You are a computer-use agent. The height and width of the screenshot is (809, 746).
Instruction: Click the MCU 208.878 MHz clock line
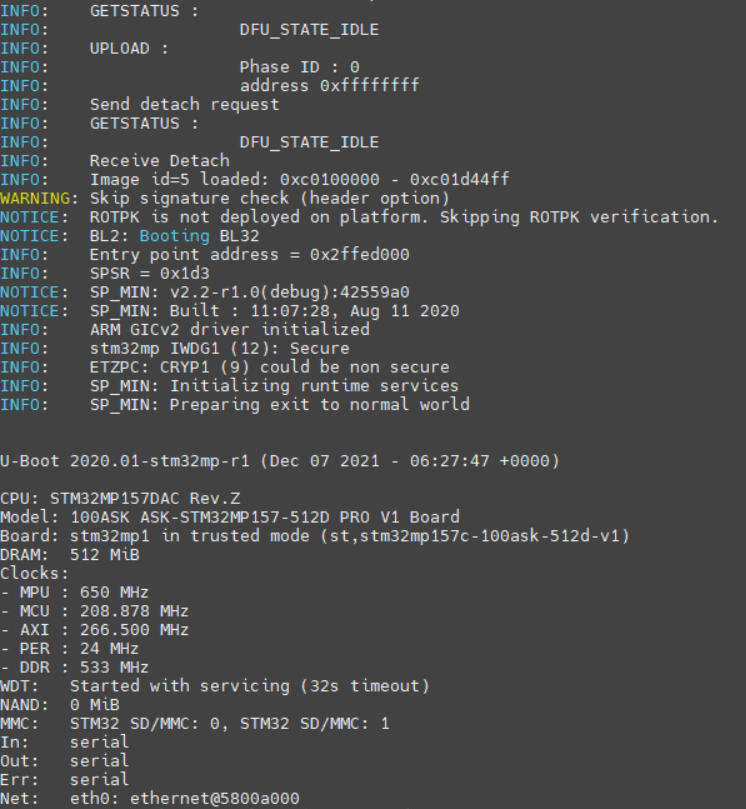click(x=94, y=611)
